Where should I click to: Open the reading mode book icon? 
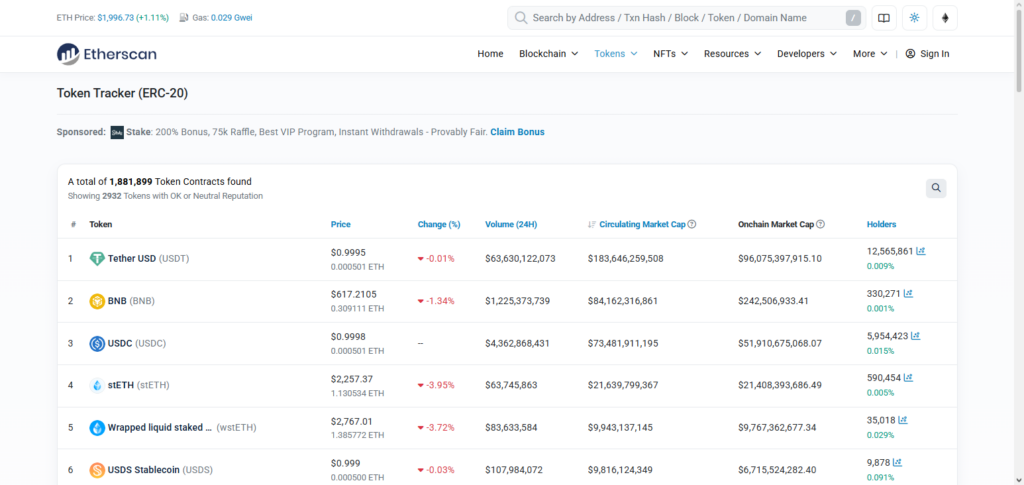point(884,18)
